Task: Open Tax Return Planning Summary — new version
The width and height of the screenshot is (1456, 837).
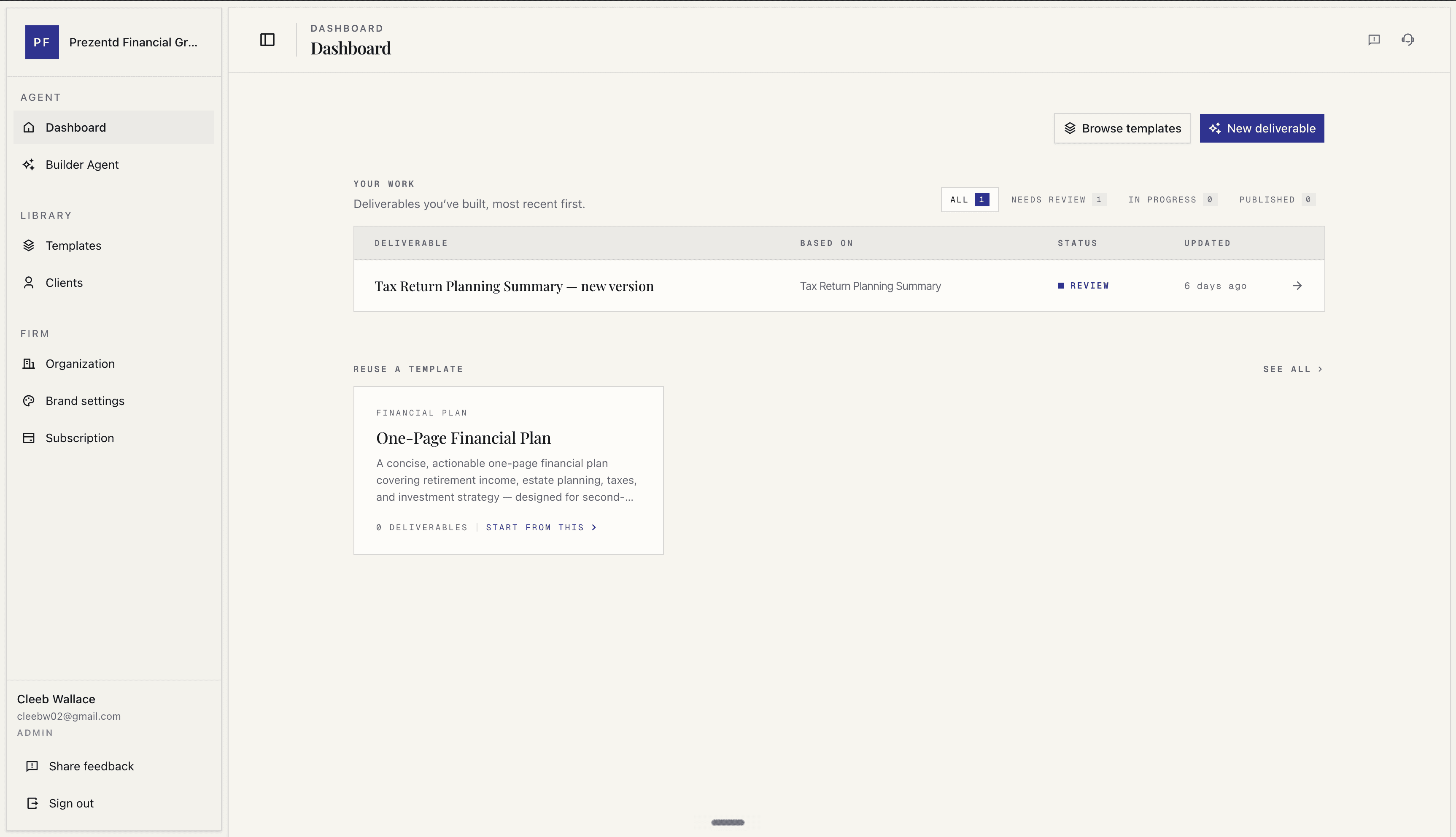Action: [x=514, y=286]
